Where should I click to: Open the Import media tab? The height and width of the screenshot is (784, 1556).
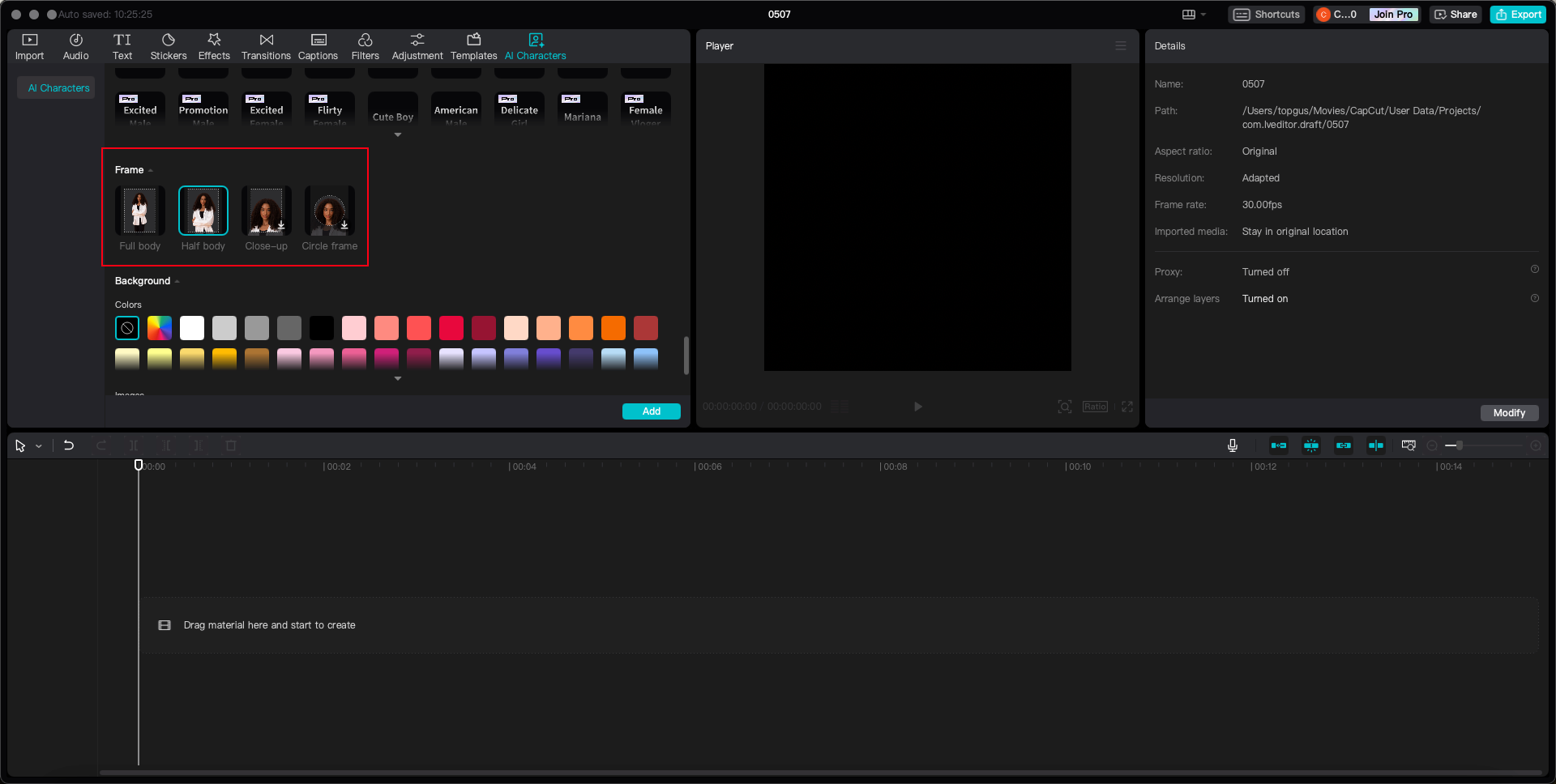click(29, 47)
